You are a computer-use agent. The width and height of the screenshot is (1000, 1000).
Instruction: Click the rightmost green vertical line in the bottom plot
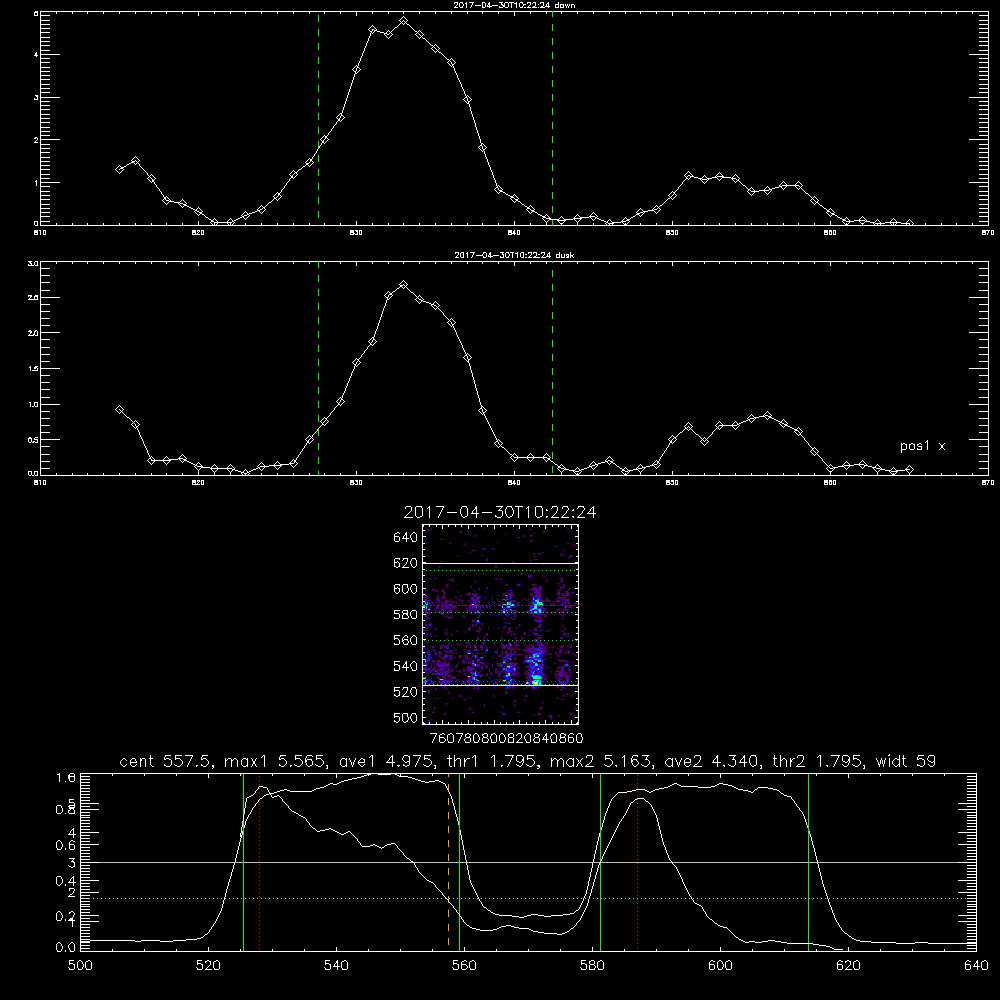pyautogui.click(x=808, y=861)
